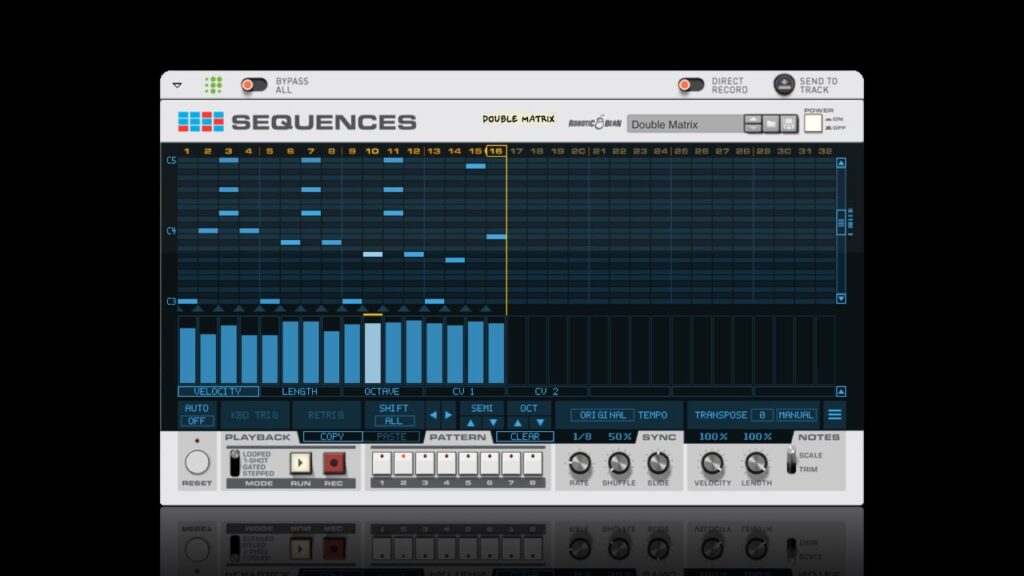The image size is (1024, 576).
Task: Toggle the Direct Record switch
Action: point(690,85)
